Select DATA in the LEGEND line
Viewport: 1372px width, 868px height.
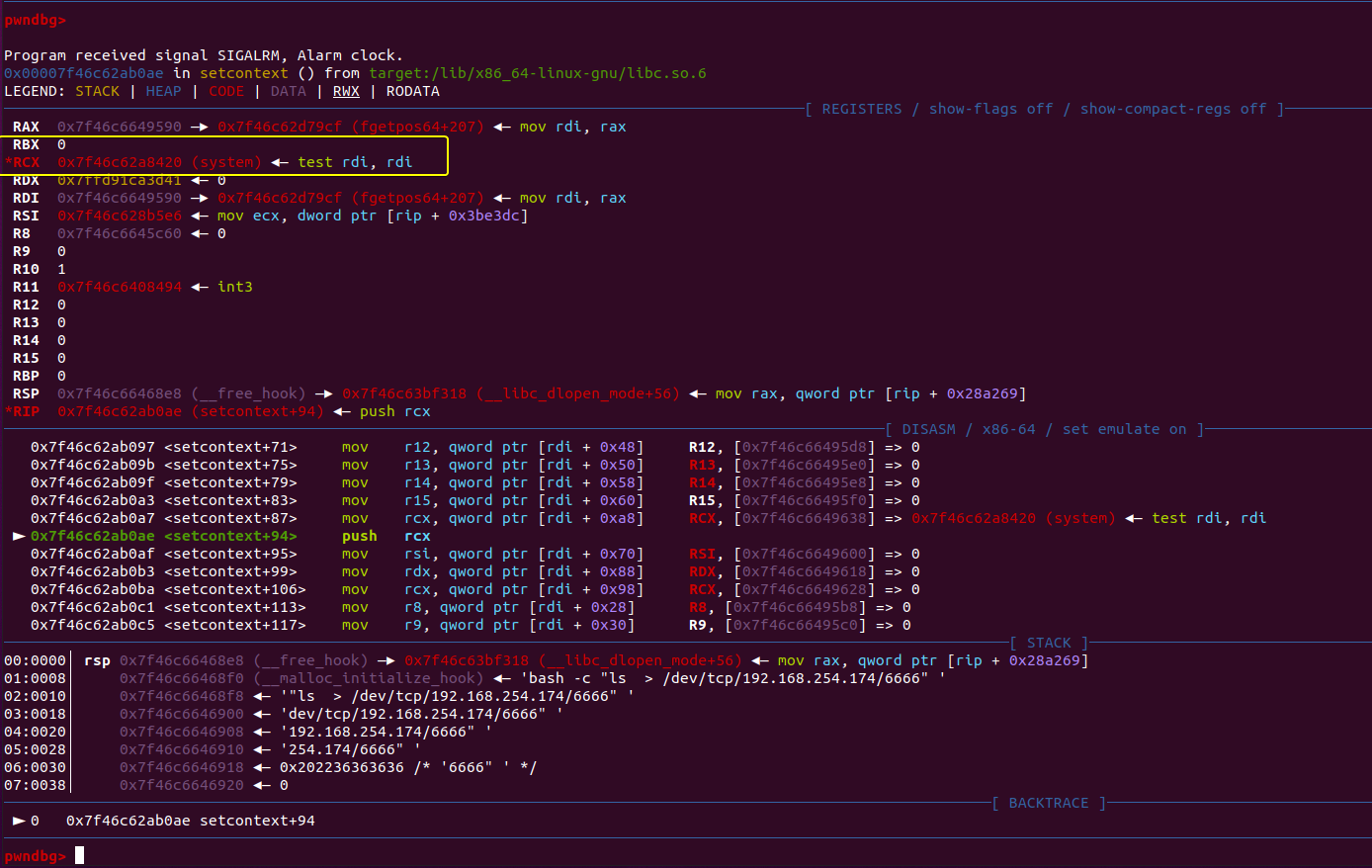coord(289,91)
